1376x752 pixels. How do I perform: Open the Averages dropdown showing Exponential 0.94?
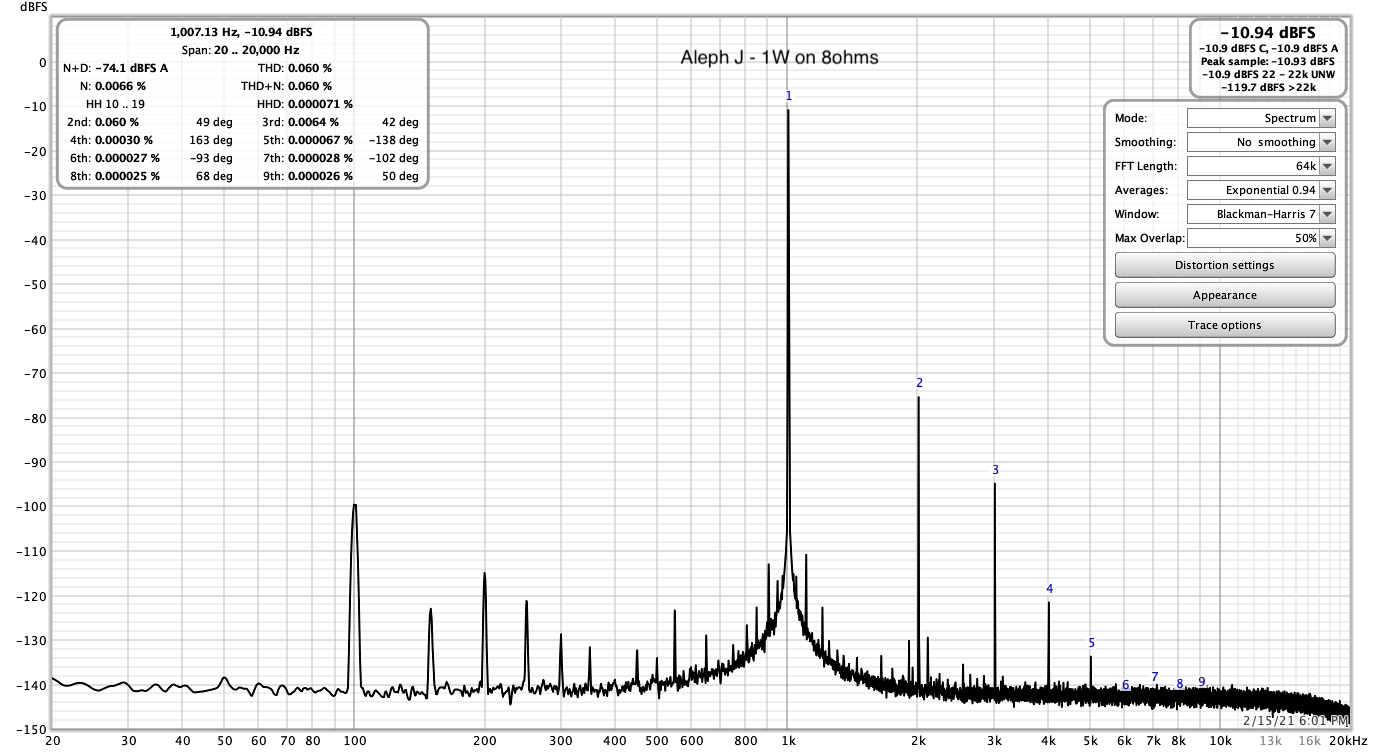pos(1261,190)
